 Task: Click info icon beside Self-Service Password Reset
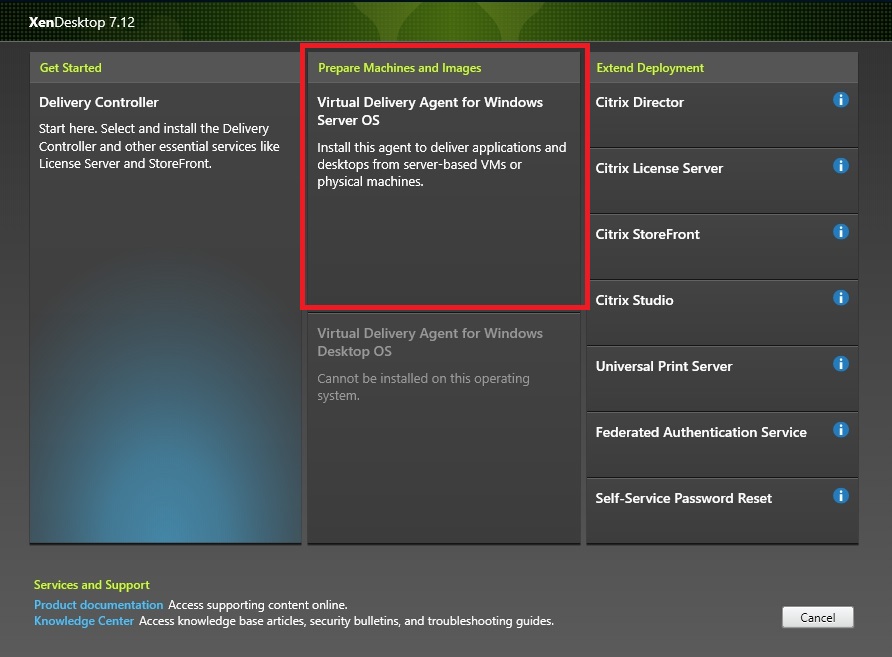pyautogui.click(x=841, y=496)
